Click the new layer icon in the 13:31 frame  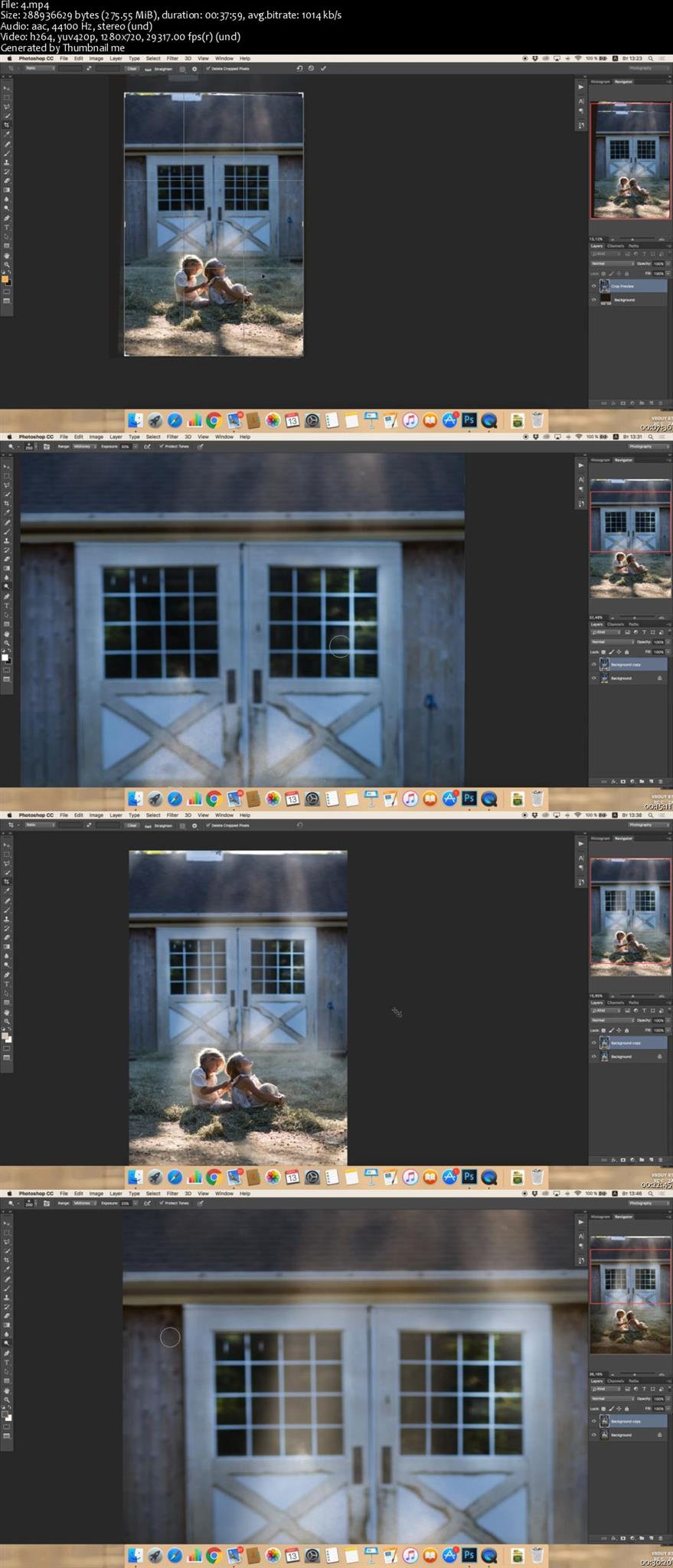pyautogui.click(x=651, y=782)
